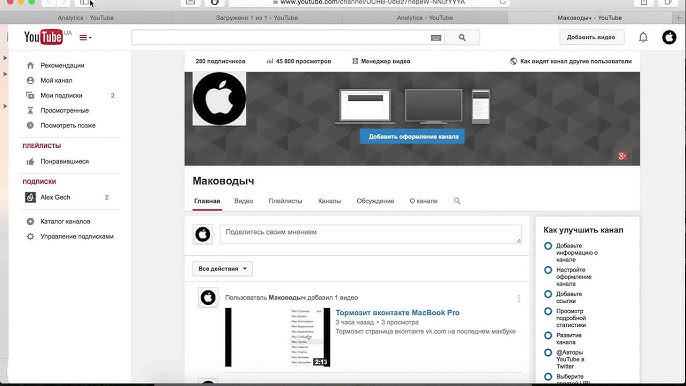Click Как видят канал другие пользователи

click(x=576, y=61)
